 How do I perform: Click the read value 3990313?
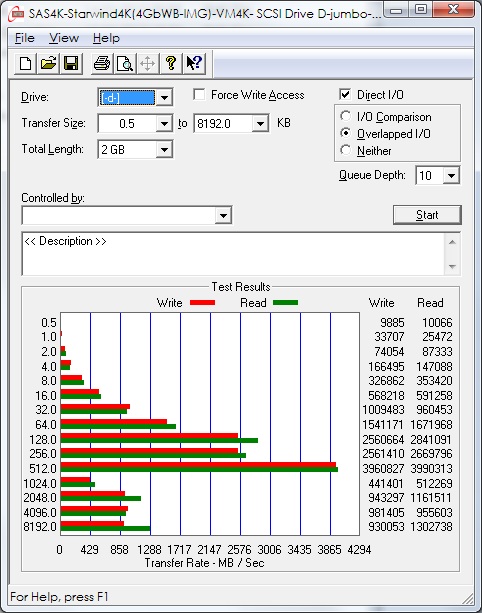pyautogui.click(x=432, y=468)
